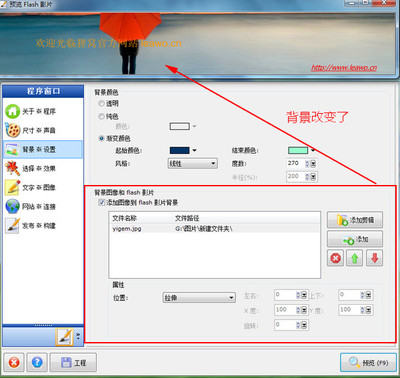Select 透明 background radio button

[102, 104]
